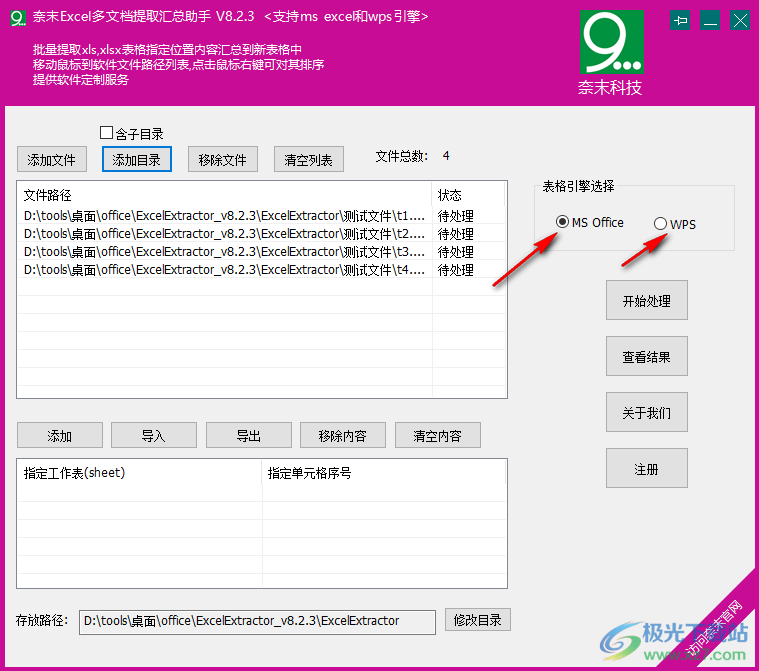Click 待处理 status of the t4 row
Screen dimensions: 759x671
(x=455, y=270)
